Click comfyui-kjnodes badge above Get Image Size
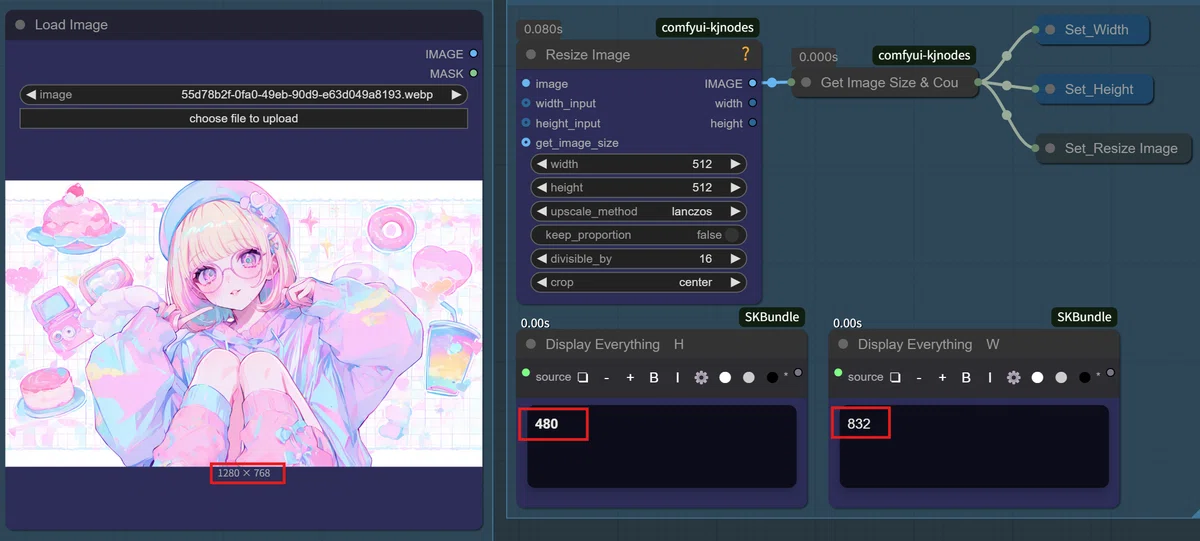Image resolution: width=1200 pixels, height=541 pixels. (924, 56)
